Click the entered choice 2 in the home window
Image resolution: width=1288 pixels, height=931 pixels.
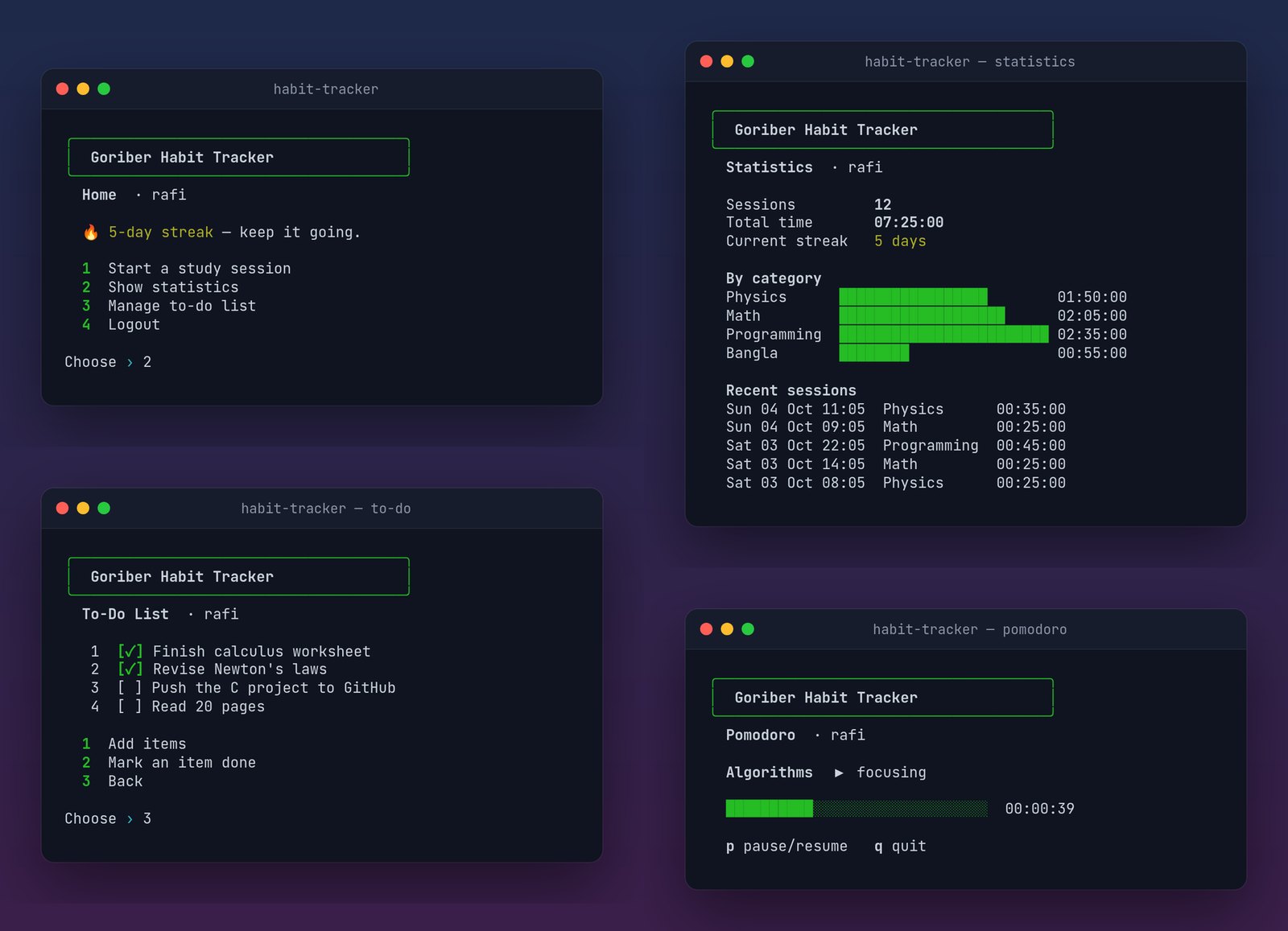pyautogui.click(x=147, y=362)
